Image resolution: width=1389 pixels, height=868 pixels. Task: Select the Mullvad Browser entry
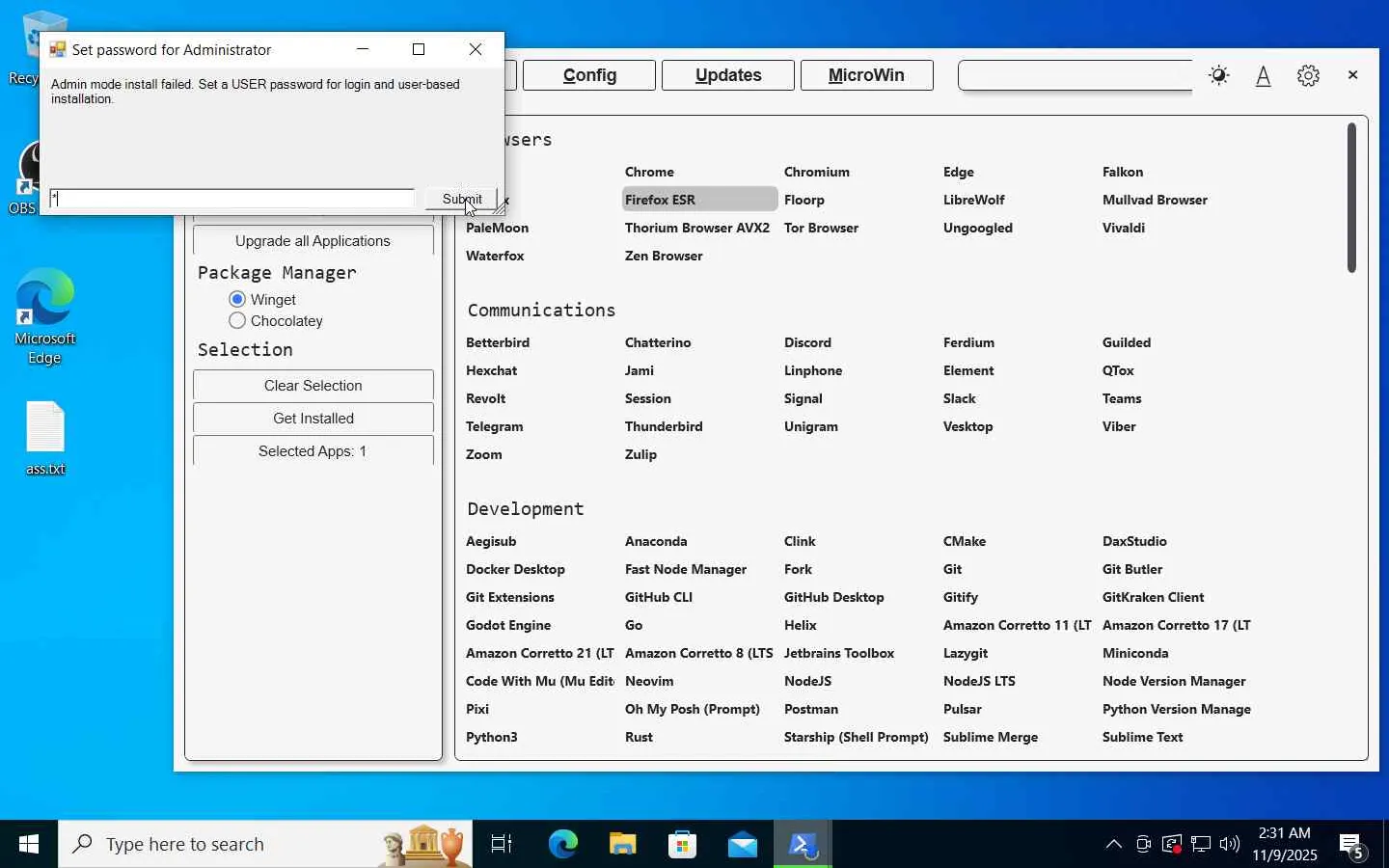(x=1155, y=200)
